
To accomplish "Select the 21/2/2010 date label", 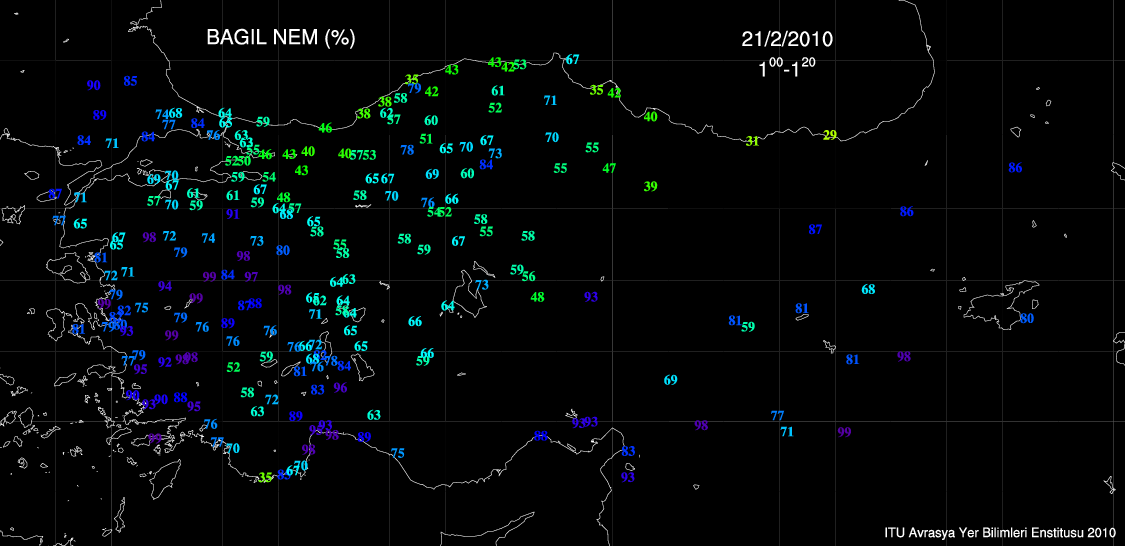I will 787,39.
